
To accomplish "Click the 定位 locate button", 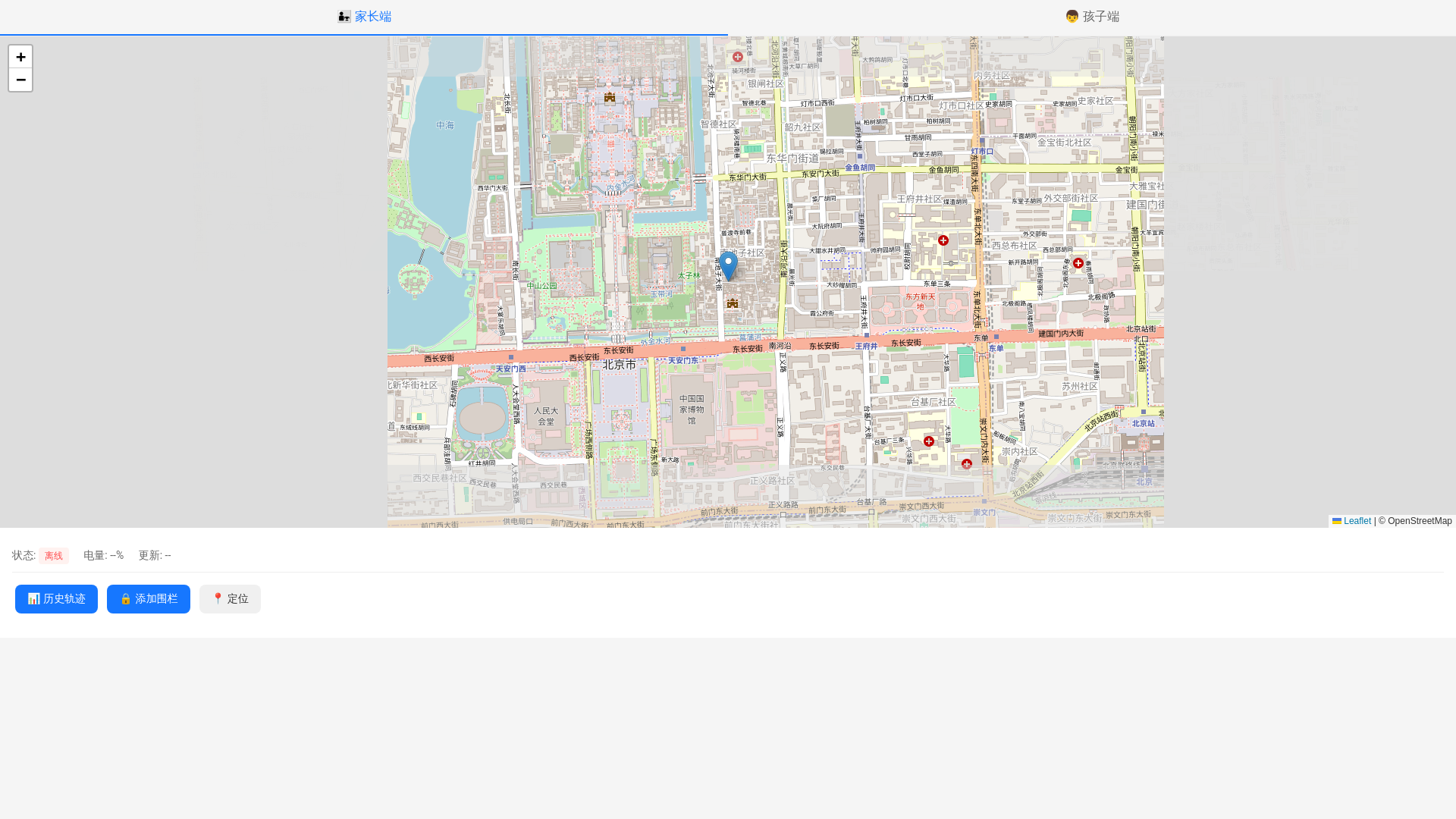I will (230, 599).
